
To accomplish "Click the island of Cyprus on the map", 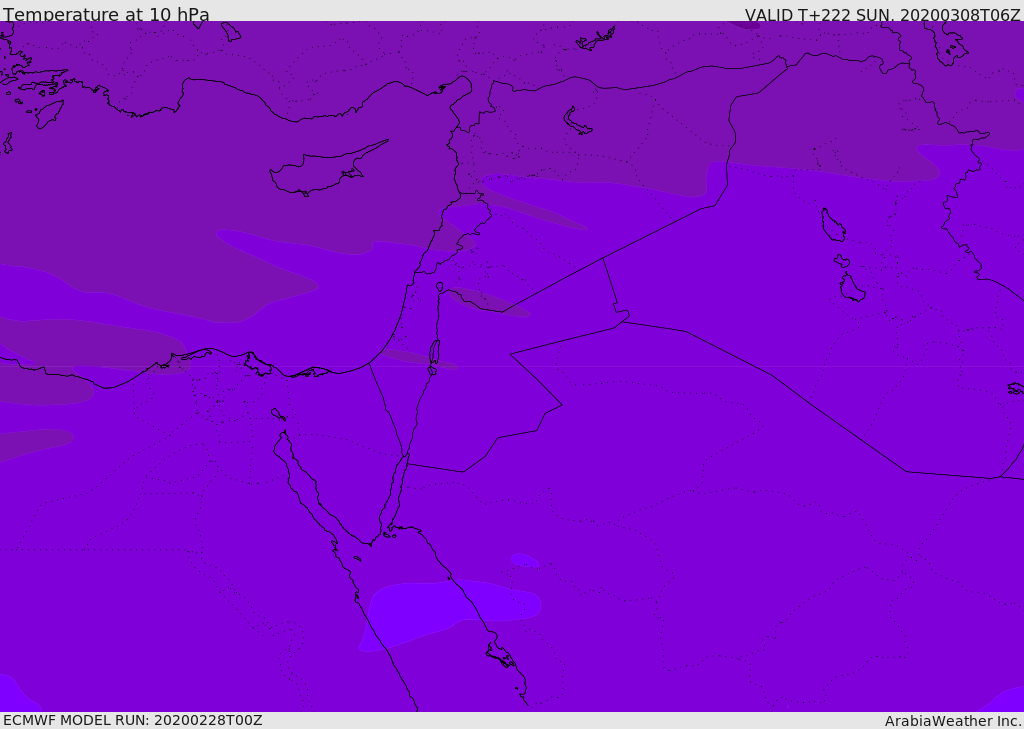I will coord(325,170).
